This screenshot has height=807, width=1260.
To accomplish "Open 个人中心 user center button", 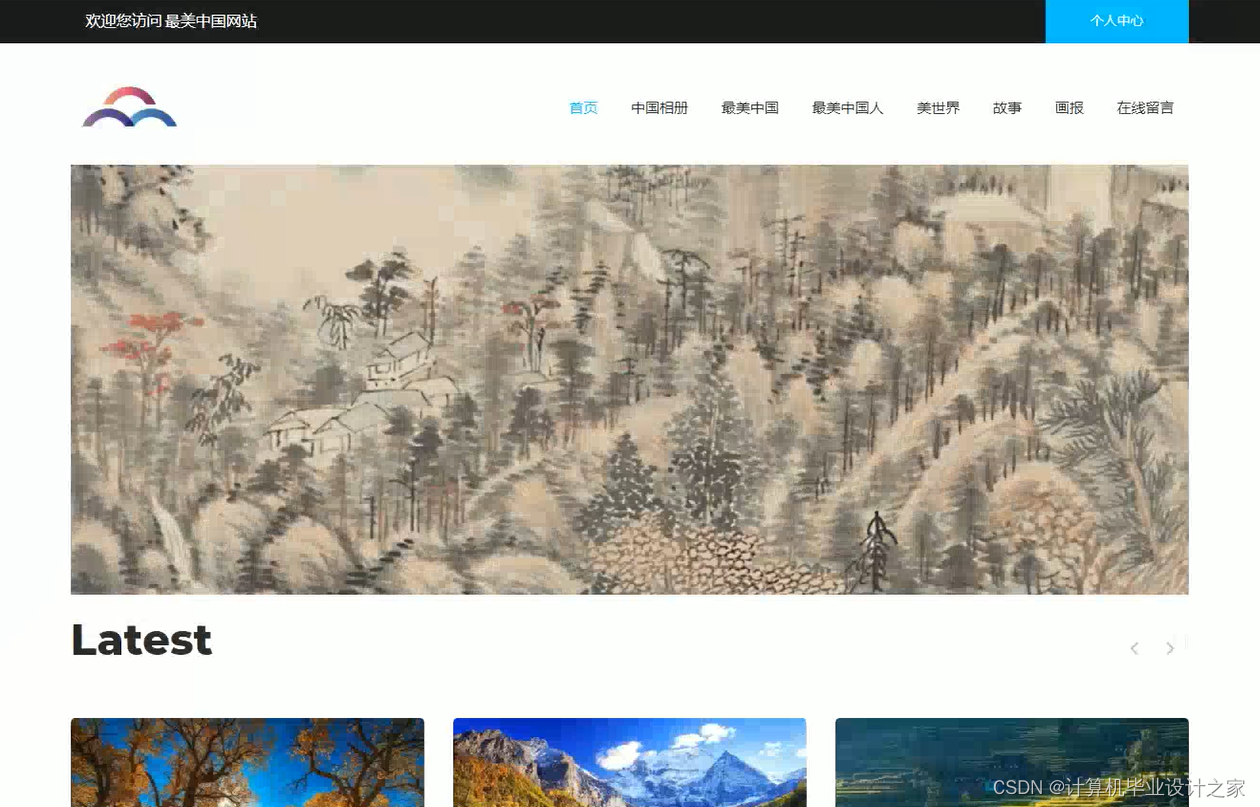I will point(1117,21).
